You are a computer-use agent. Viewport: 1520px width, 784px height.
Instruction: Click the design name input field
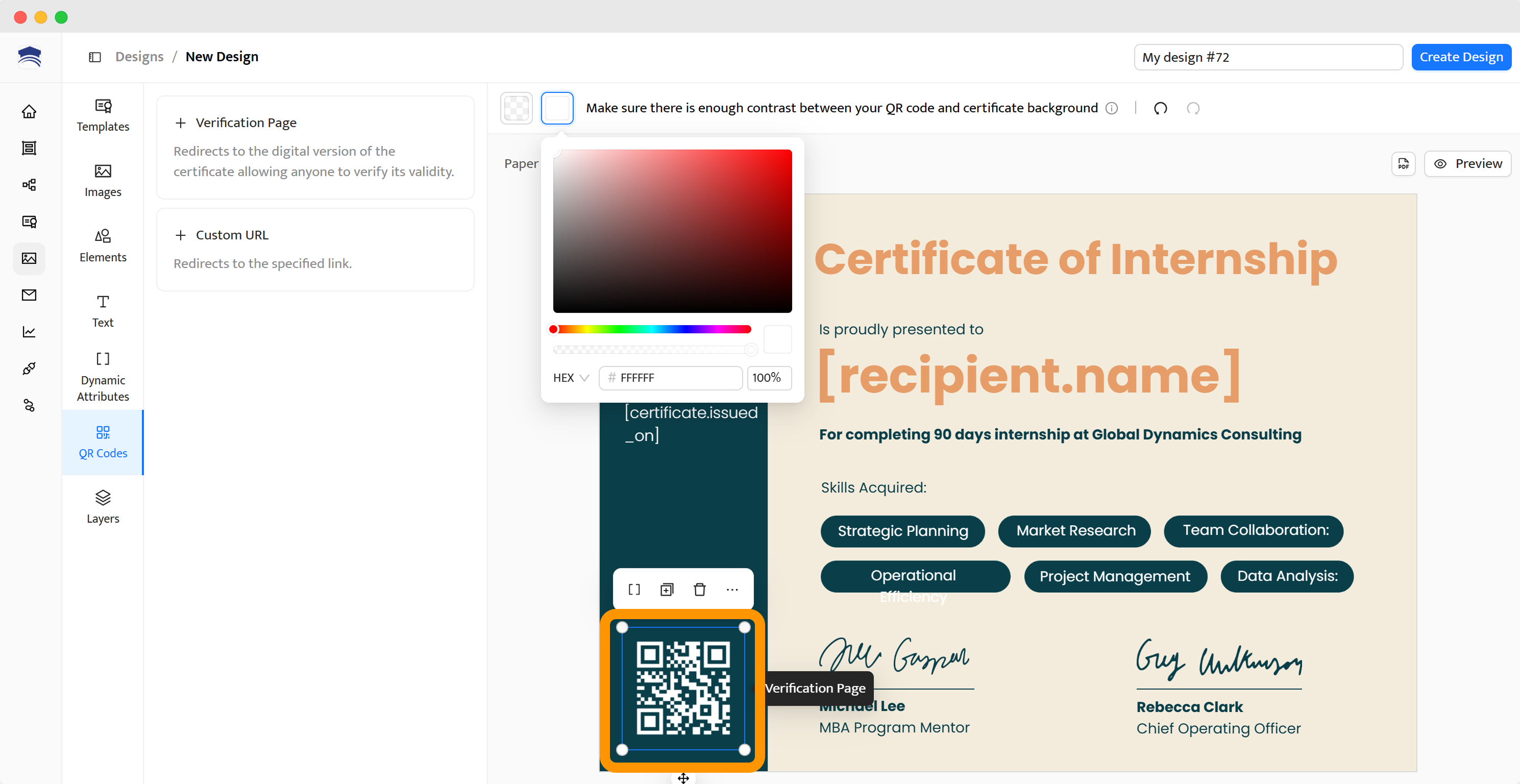coord(1267,57)
